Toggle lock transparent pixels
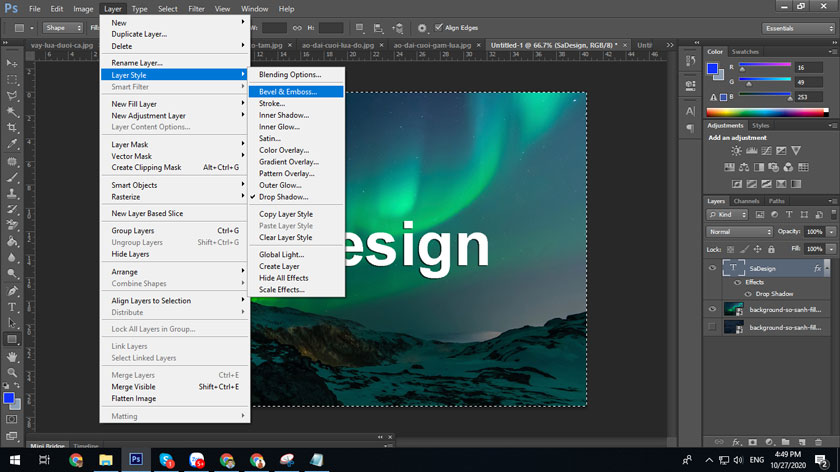This screenshot has height=472, width=840. pyautogui.click(x=730, y=249)
